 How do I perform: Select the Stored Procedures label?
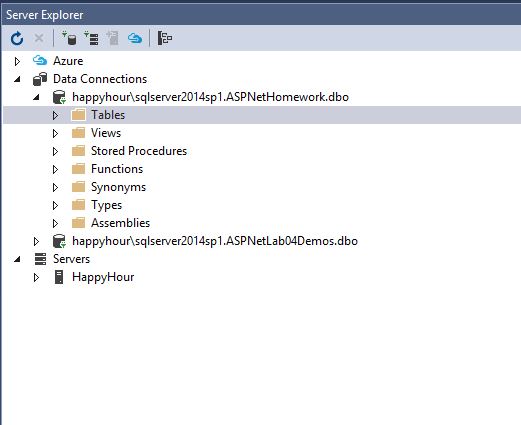(x=139, y=151)
